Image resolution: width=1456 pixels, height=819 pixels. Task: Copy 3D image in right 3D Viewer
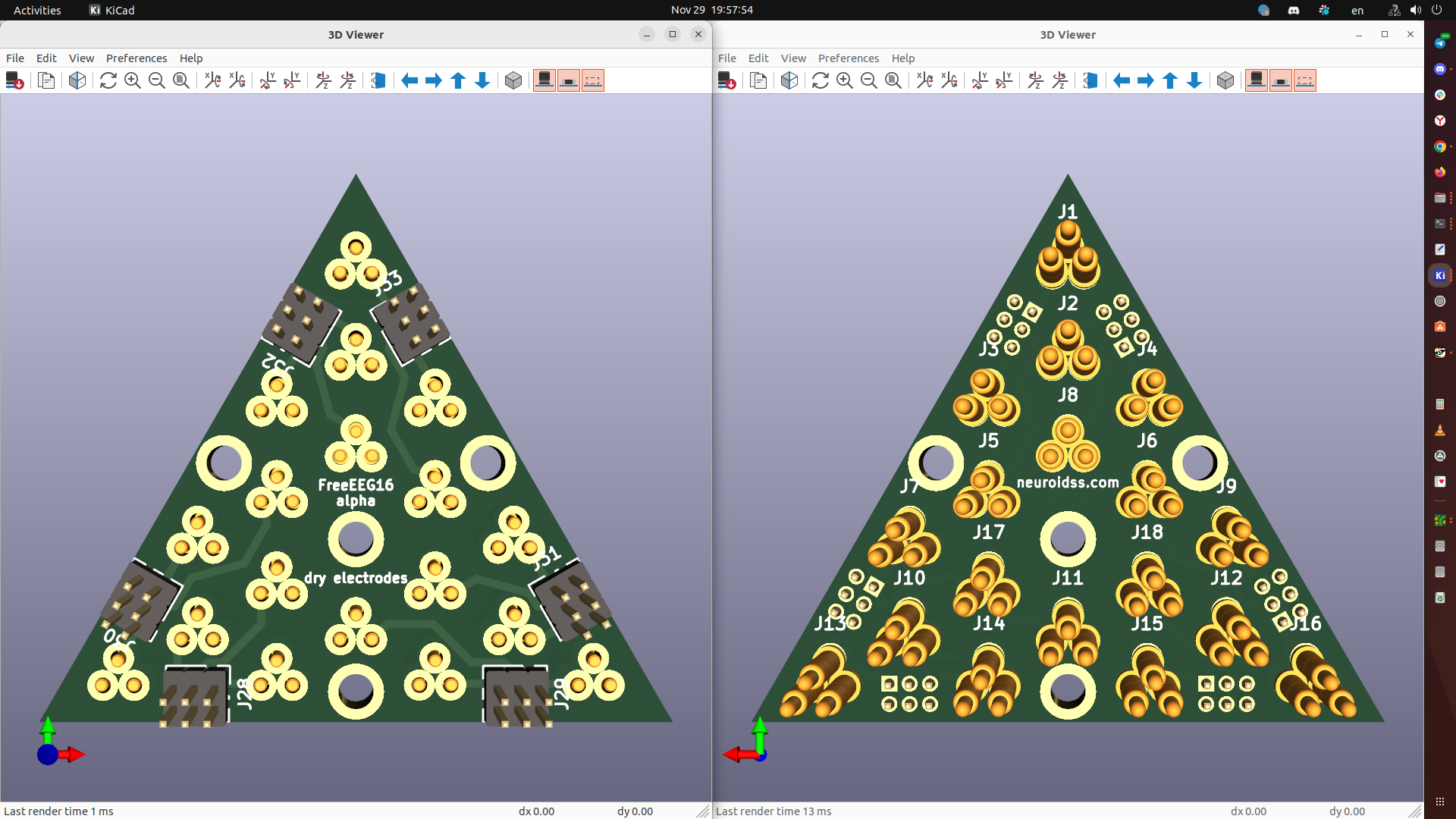pyautogui.click(x=758, y=80)
